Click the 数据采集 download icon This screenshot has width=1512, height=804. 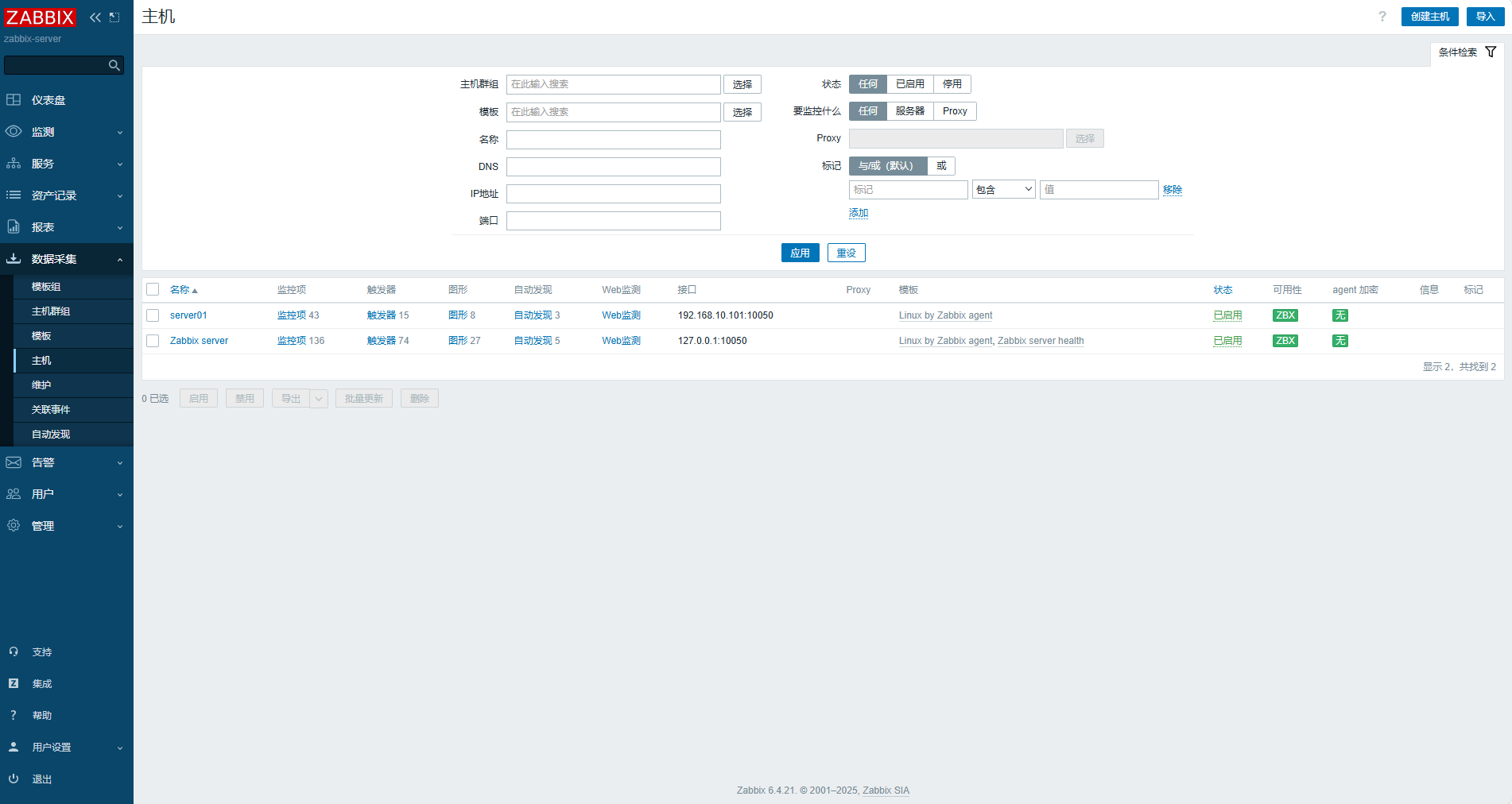pos(14,259)
